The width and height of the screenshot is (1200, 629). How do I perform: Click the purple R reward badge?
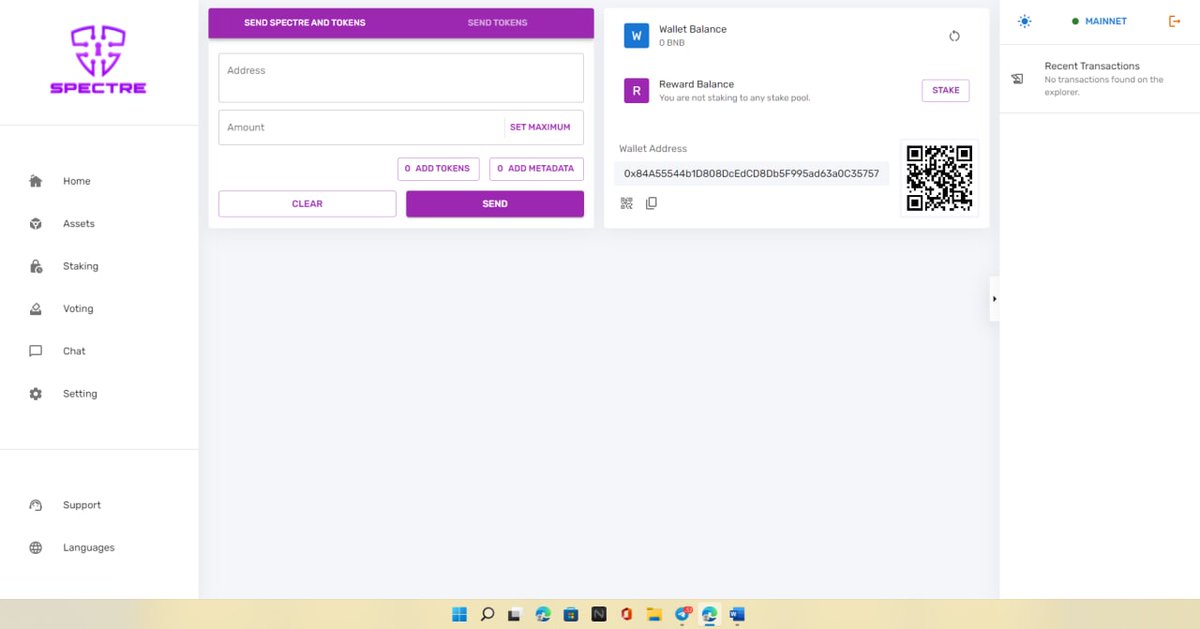637,91
